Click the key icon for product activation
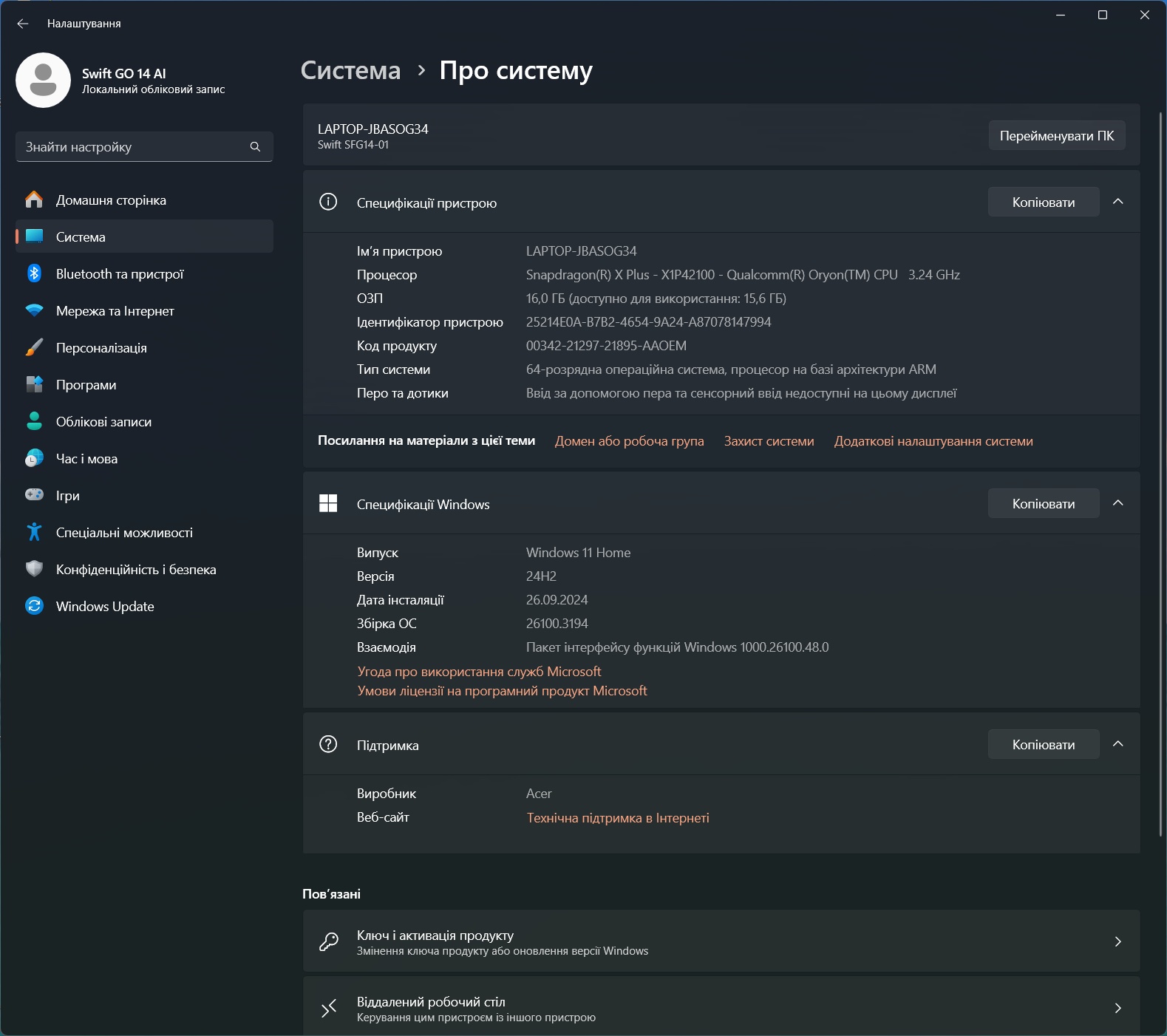Image resolution: width=1167 pixels, height=1036 pixels. pos(328,941)
